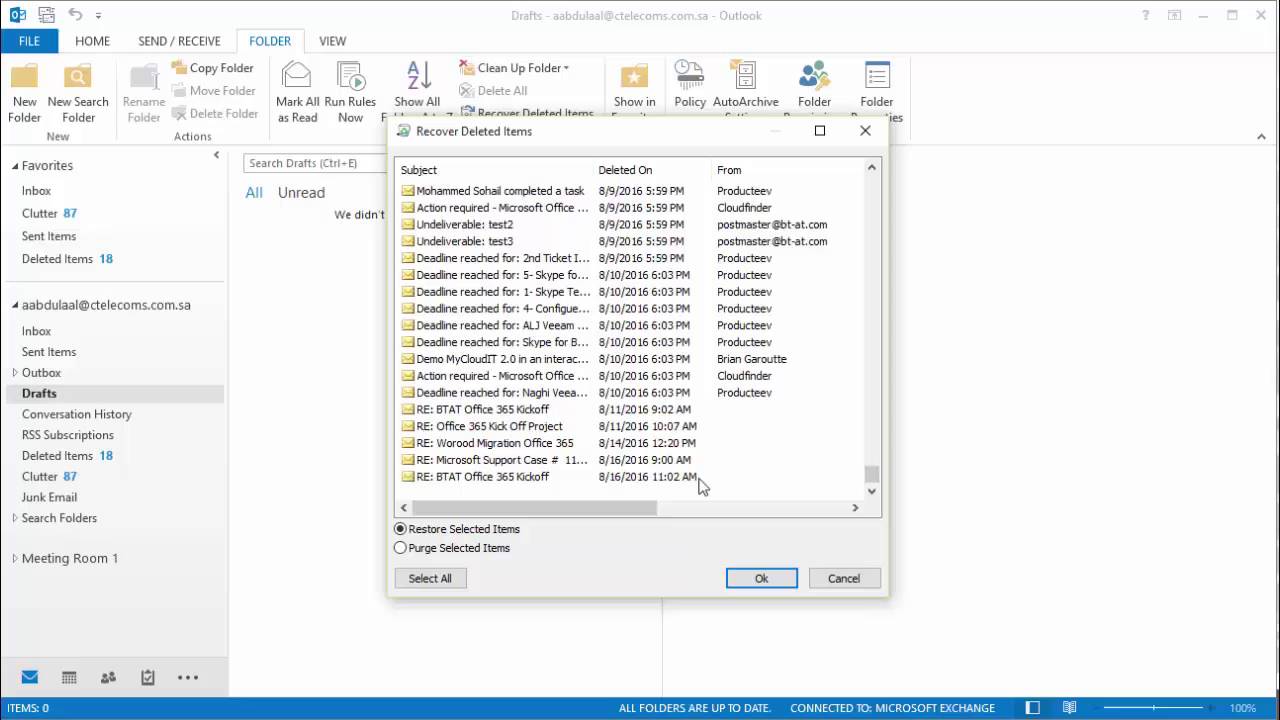Image resolution: width=1280 pixels, height=720 pixels.
Task: Switch to Normal view in the status bar
Action: pyautogui.click(x=1032, y=708)
